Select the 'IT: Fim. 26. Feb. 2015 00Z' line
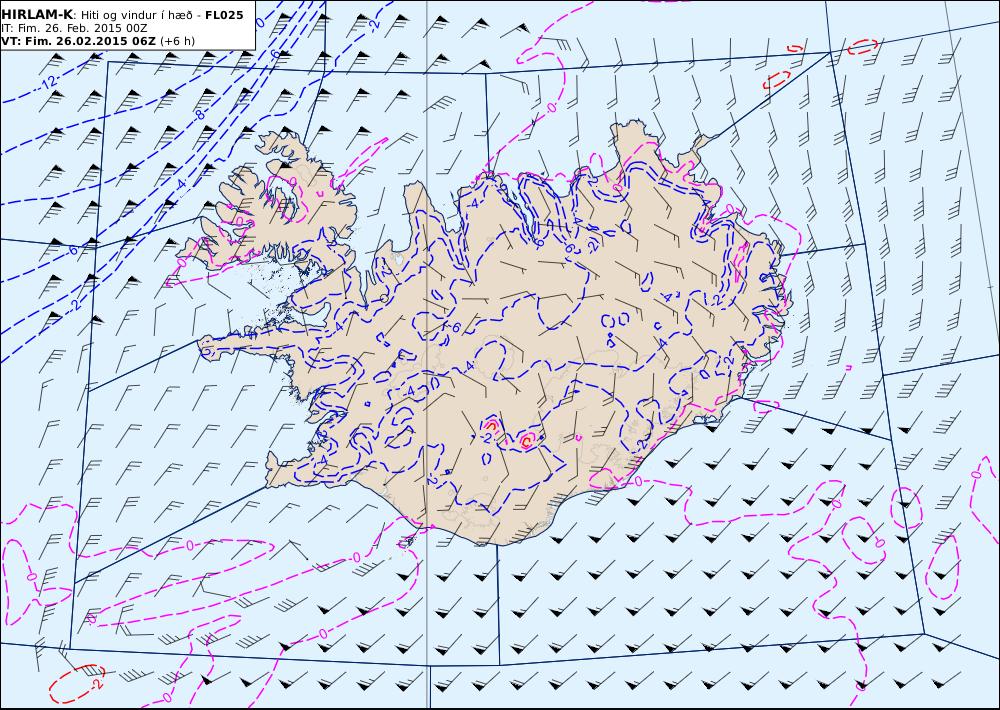This screenshot has width=1000, height=710. coord(75,28)
